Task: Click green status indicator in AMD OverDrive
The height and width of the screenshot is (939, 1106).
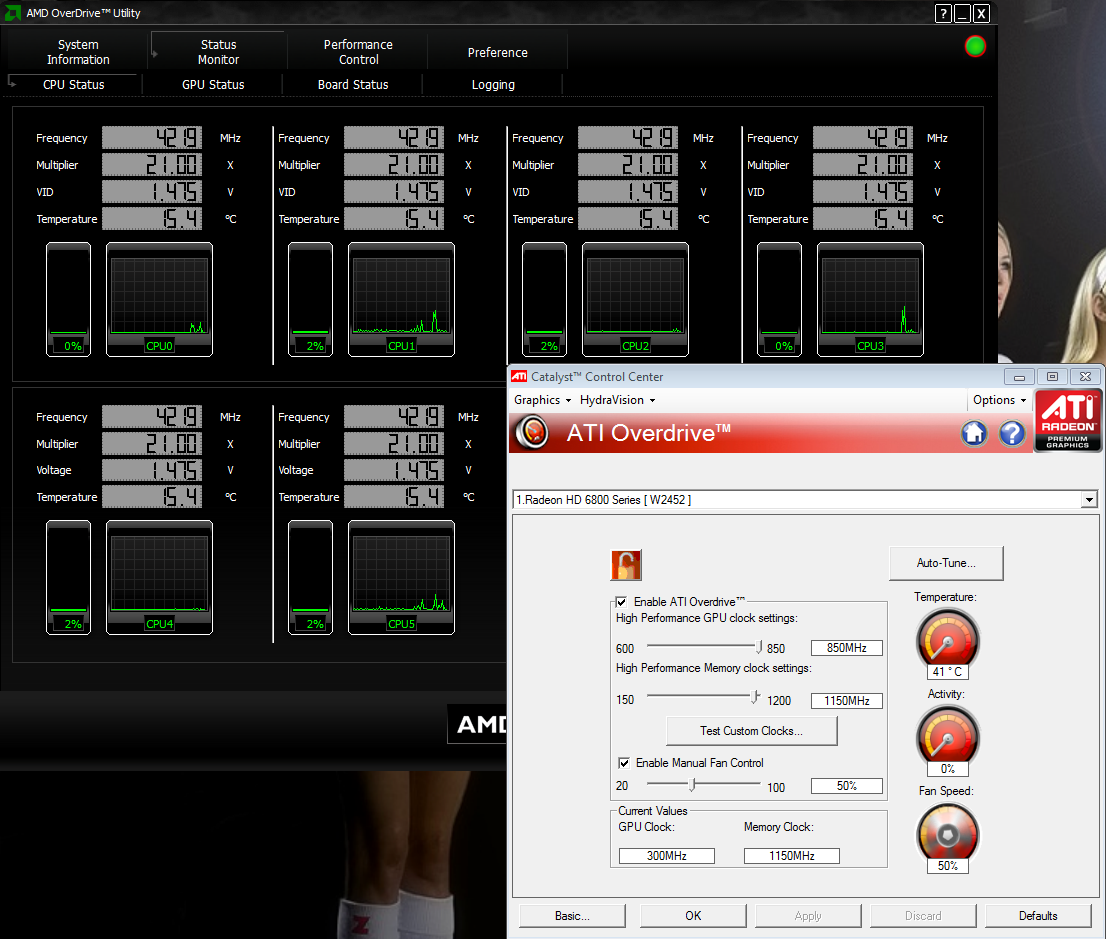Action: pyautogui.click(x=976, y=47)
